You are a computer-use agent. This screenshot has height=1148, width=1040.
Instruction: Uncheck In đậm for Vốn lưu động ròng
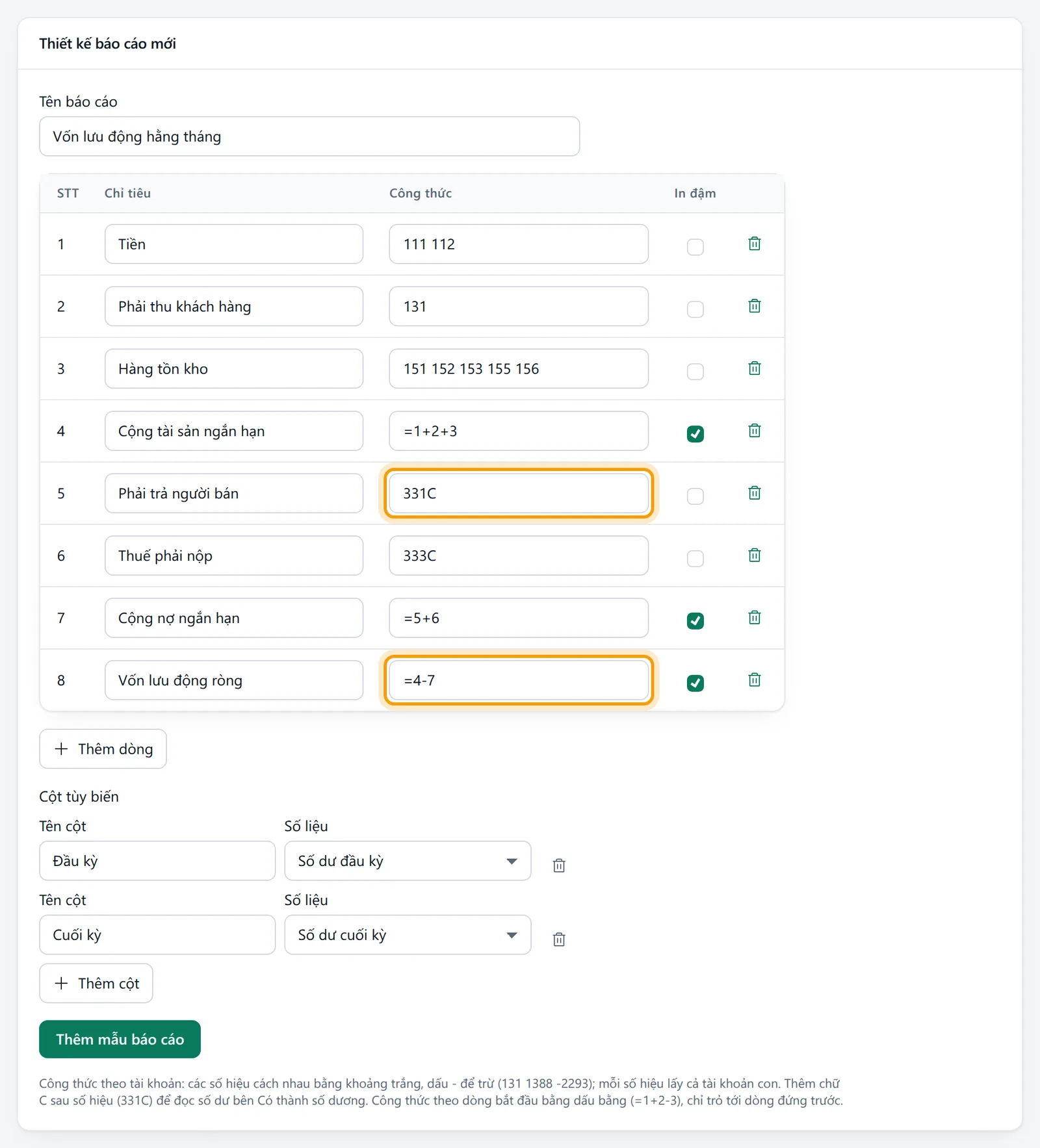click(695, 683)
